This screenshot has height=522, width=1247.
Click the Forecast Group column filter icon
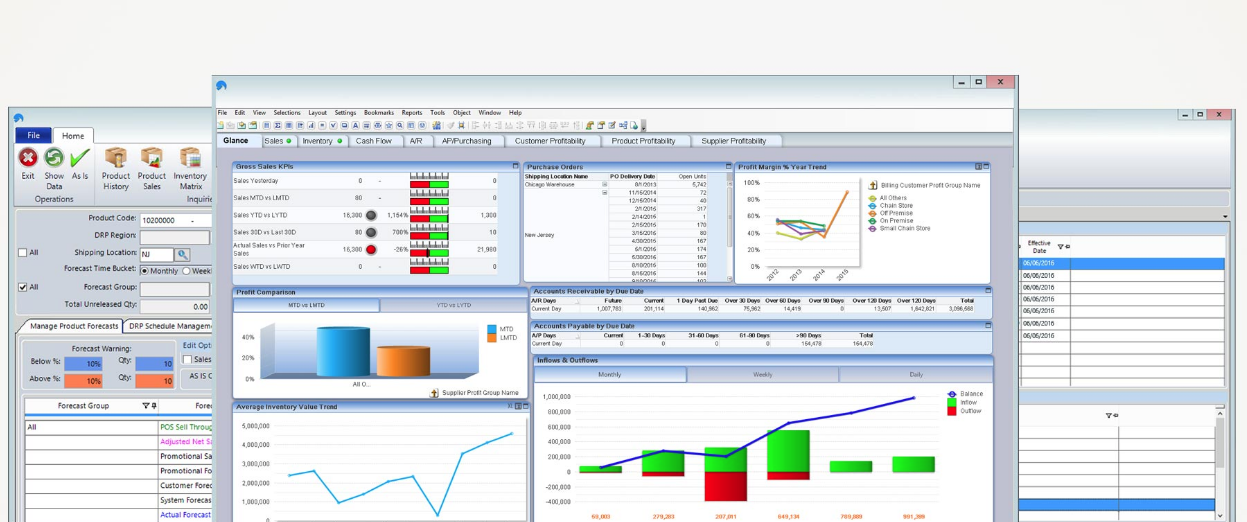pyautogui.click(x=146, y=406)
